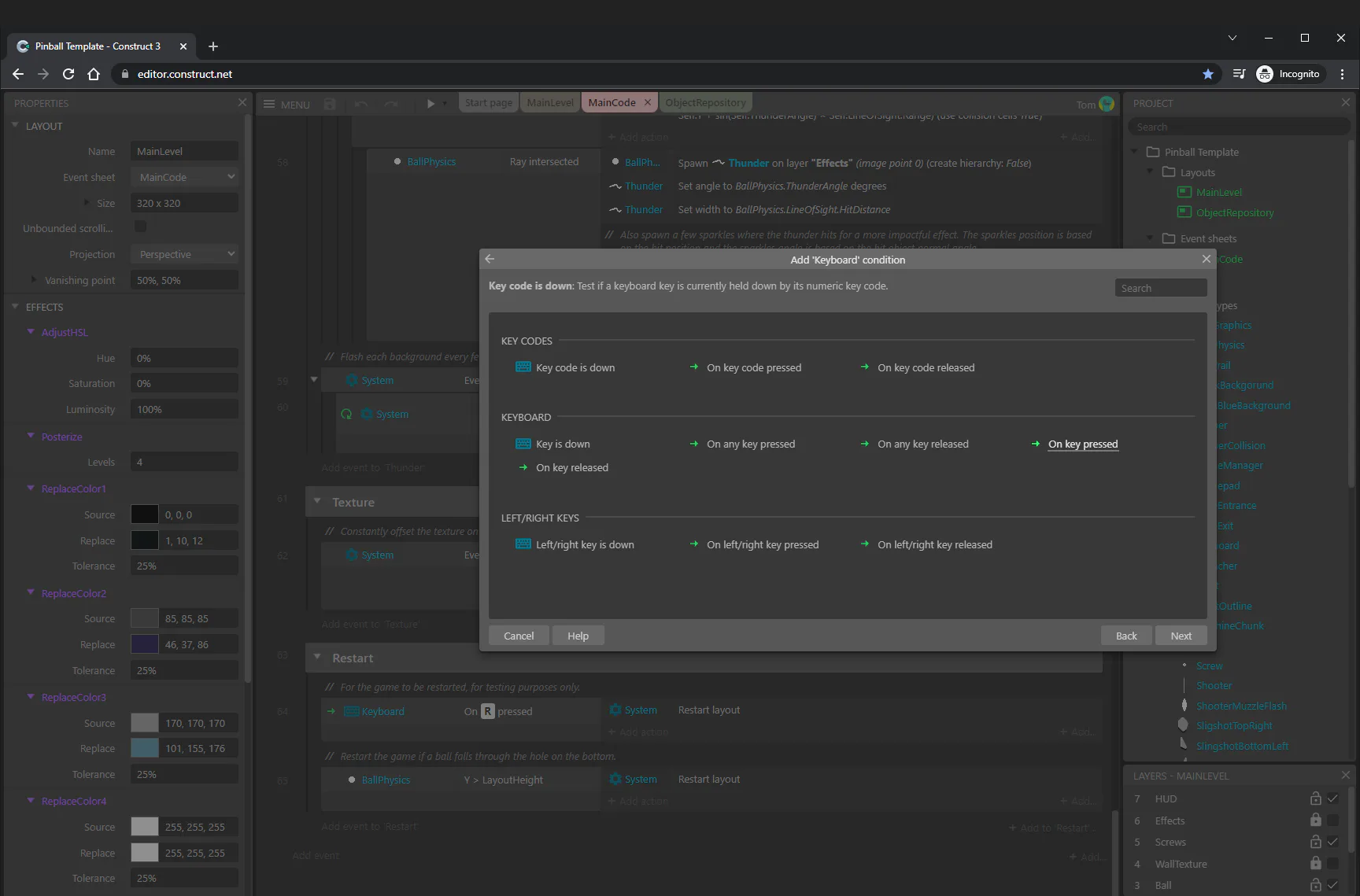Screen dimensions: 1360x896
Task: Toggle Effects layer visibility checkbox
Action: (1332, 820)
